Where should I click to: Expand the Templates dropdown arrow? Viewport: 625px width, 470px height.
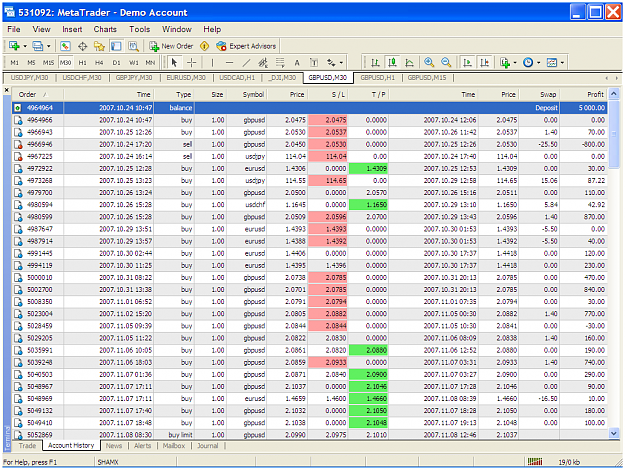[x=562, y=63]
